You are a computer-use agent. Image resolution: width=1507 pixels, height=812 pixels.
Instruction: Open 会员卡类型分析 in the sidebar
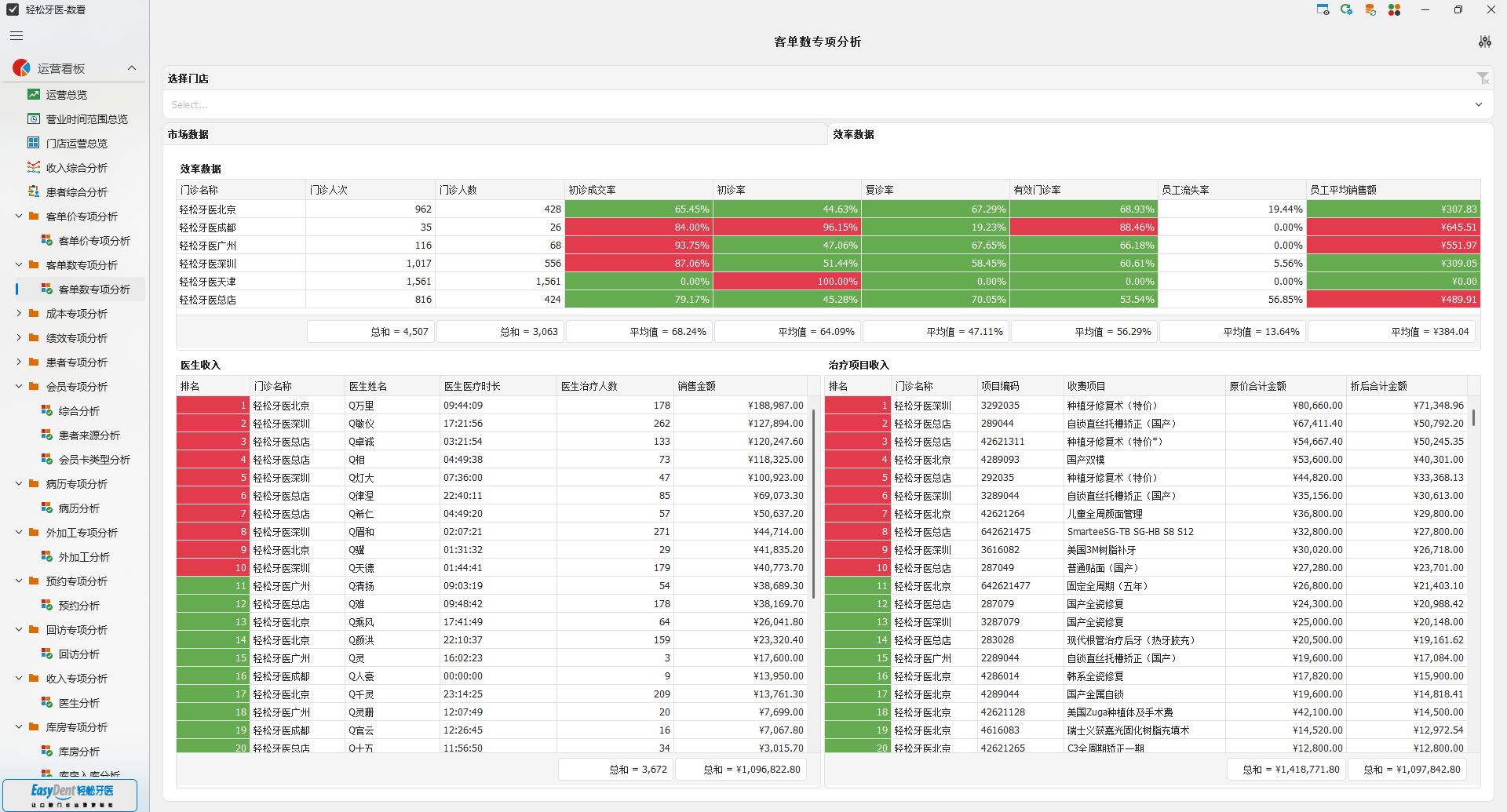coord(94,460)
